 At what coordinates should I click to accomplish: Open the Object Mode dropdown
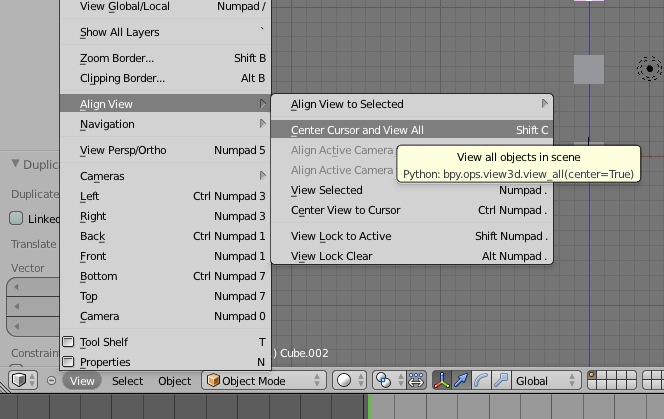264,380
